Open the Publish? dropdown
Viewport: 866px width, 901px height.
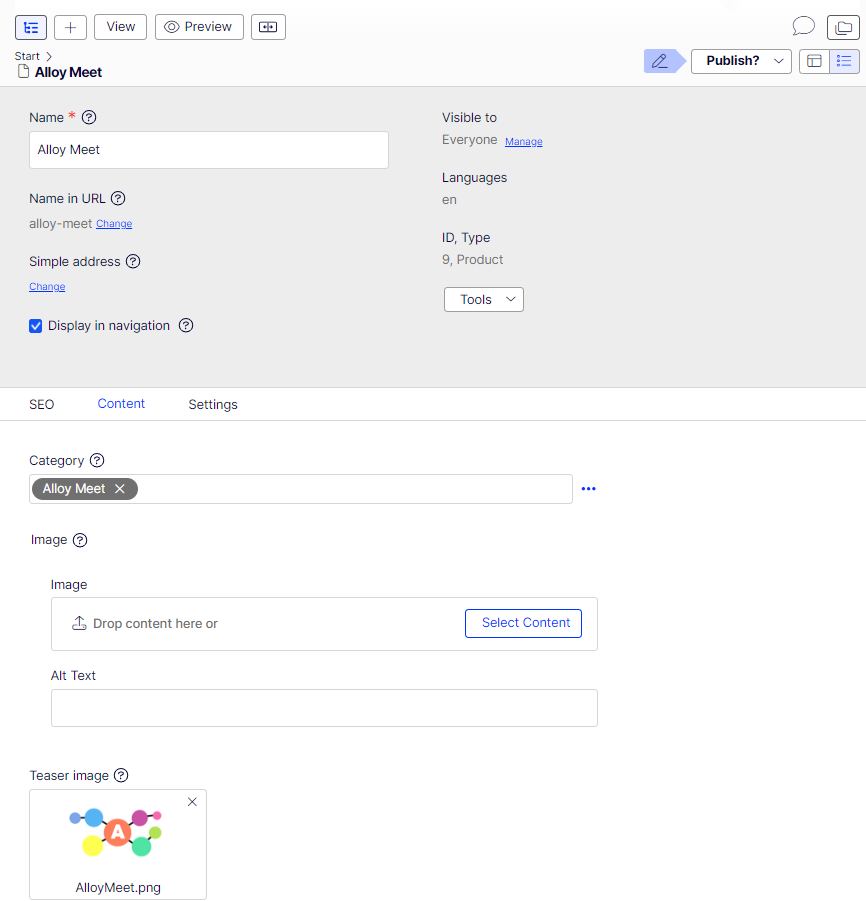741,61
